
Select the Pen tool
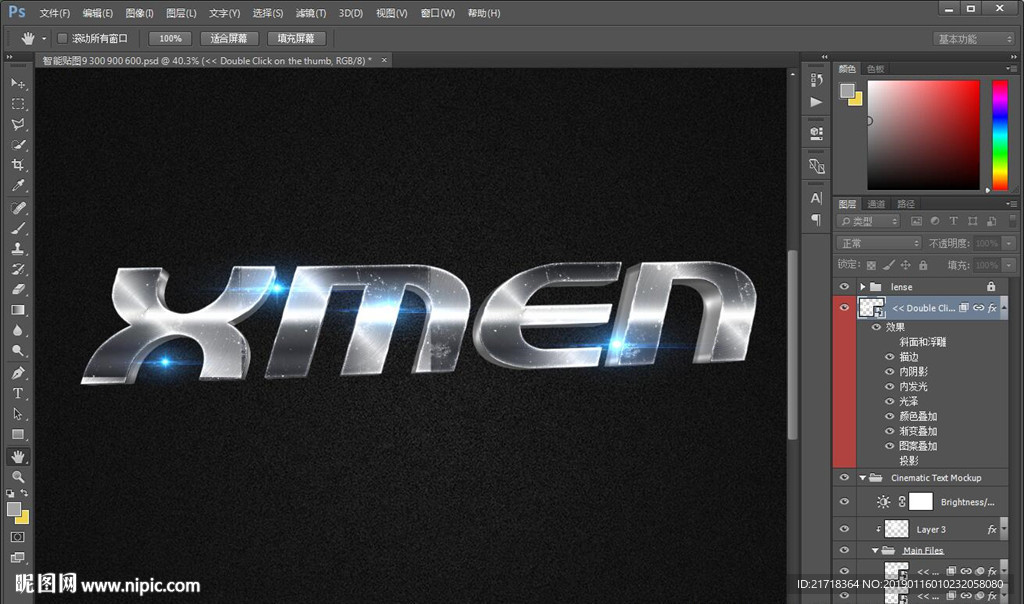coord(18,373)
